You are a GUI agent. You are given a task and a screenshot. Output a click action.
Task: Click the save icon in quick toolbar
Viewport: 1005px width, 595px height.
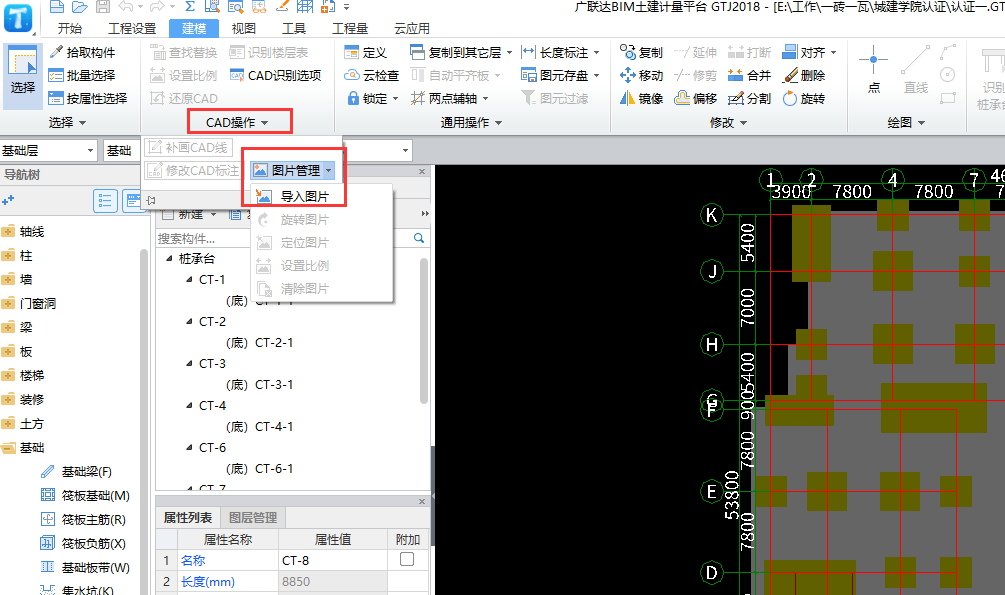point(103,6)
